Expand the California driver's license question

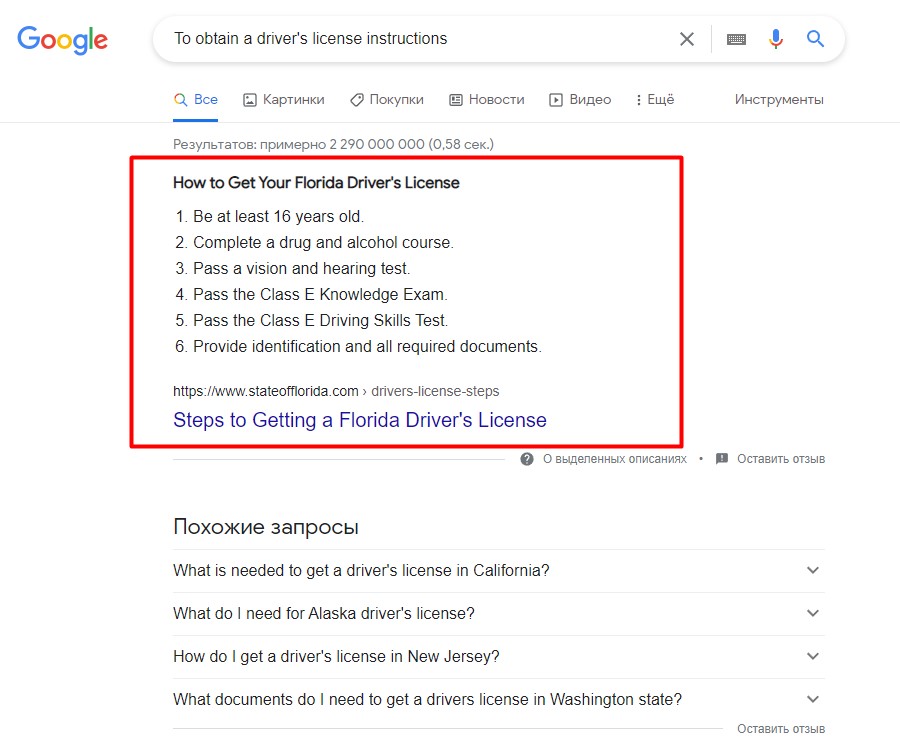point(499,570)
